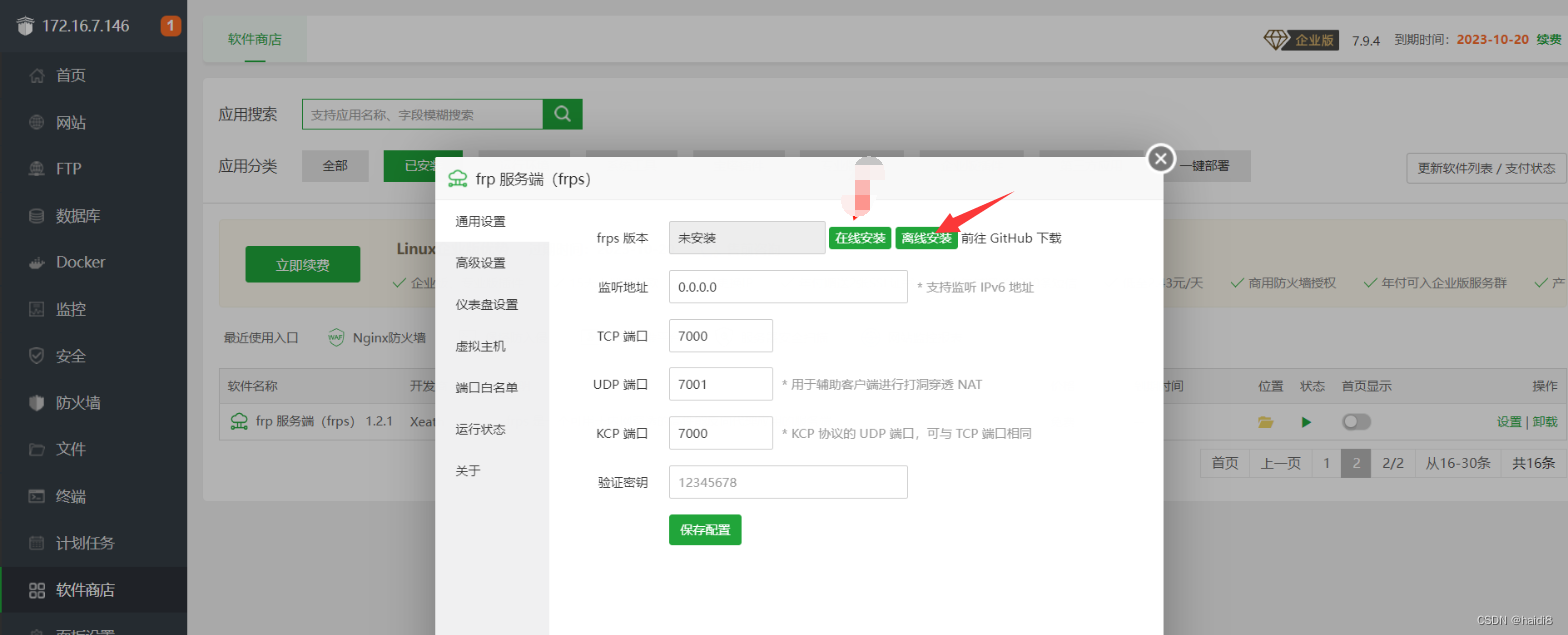Follow the 前往 GitHub 下载 link
The width and height of the screenshot is (1568, 635).
pyautogui.click(x=1011, y=238)
